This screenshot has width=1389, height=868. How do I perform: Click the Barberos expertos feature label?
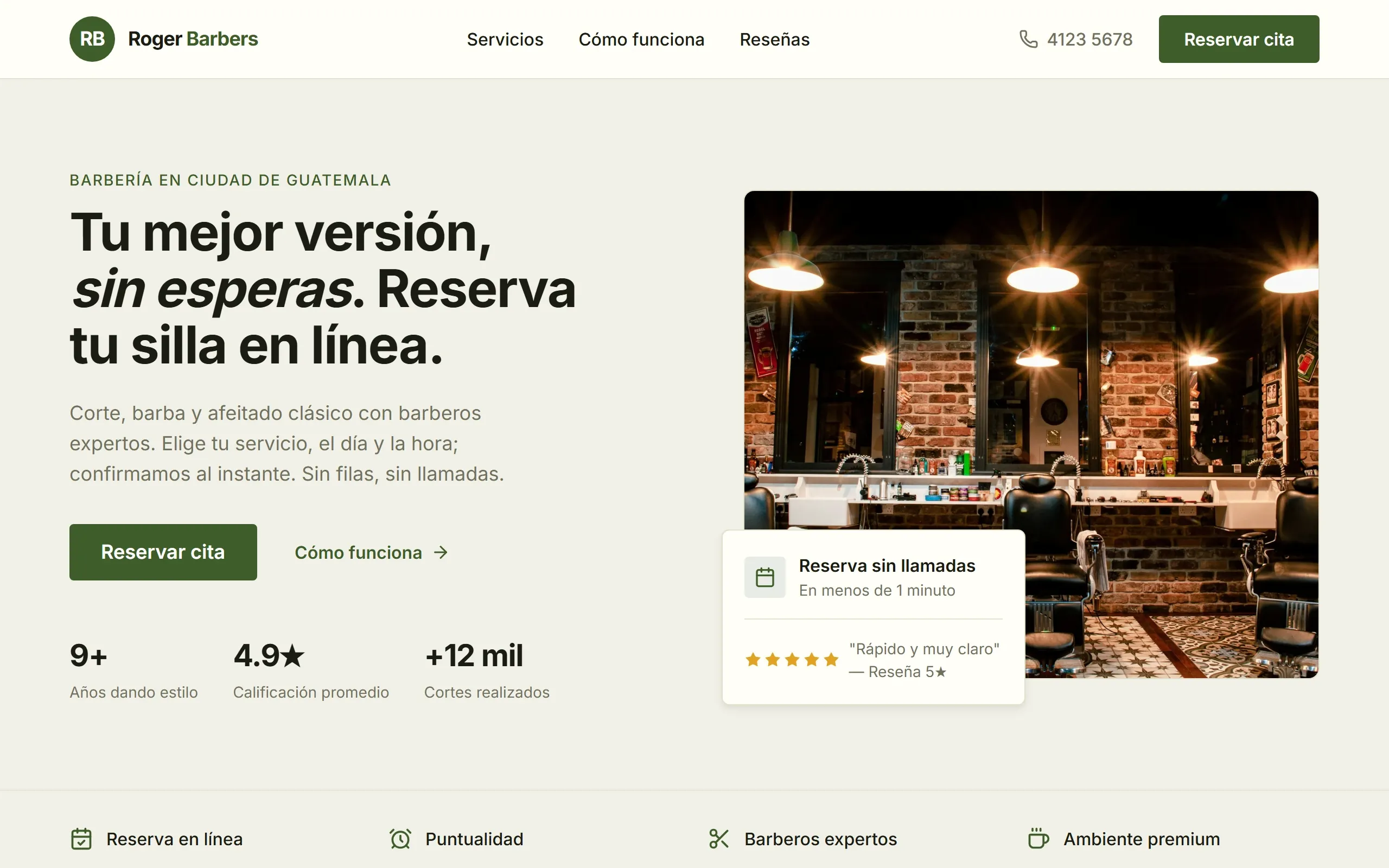coord(820,839)
